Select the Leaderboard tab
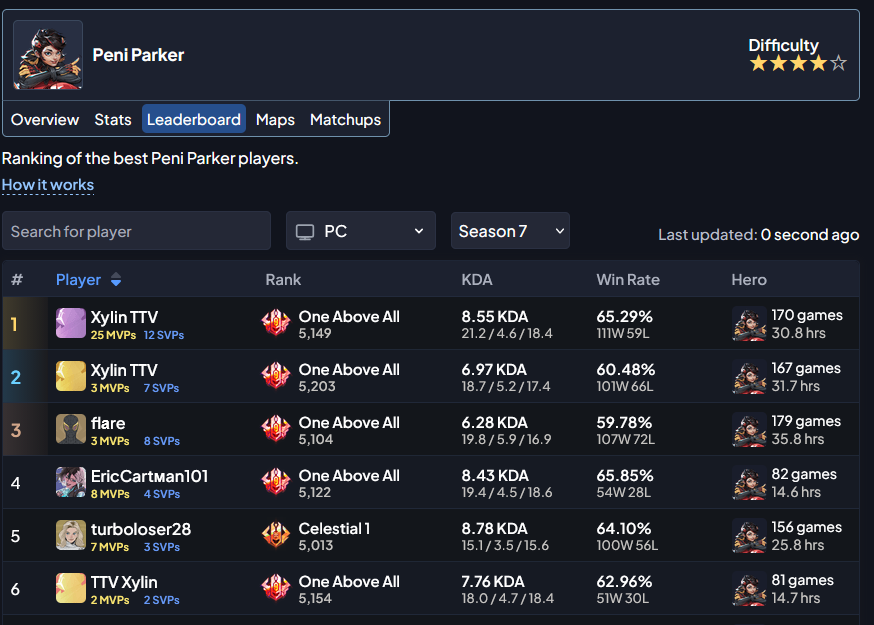This screenshot has width=874, height=625. coord(194,119)
